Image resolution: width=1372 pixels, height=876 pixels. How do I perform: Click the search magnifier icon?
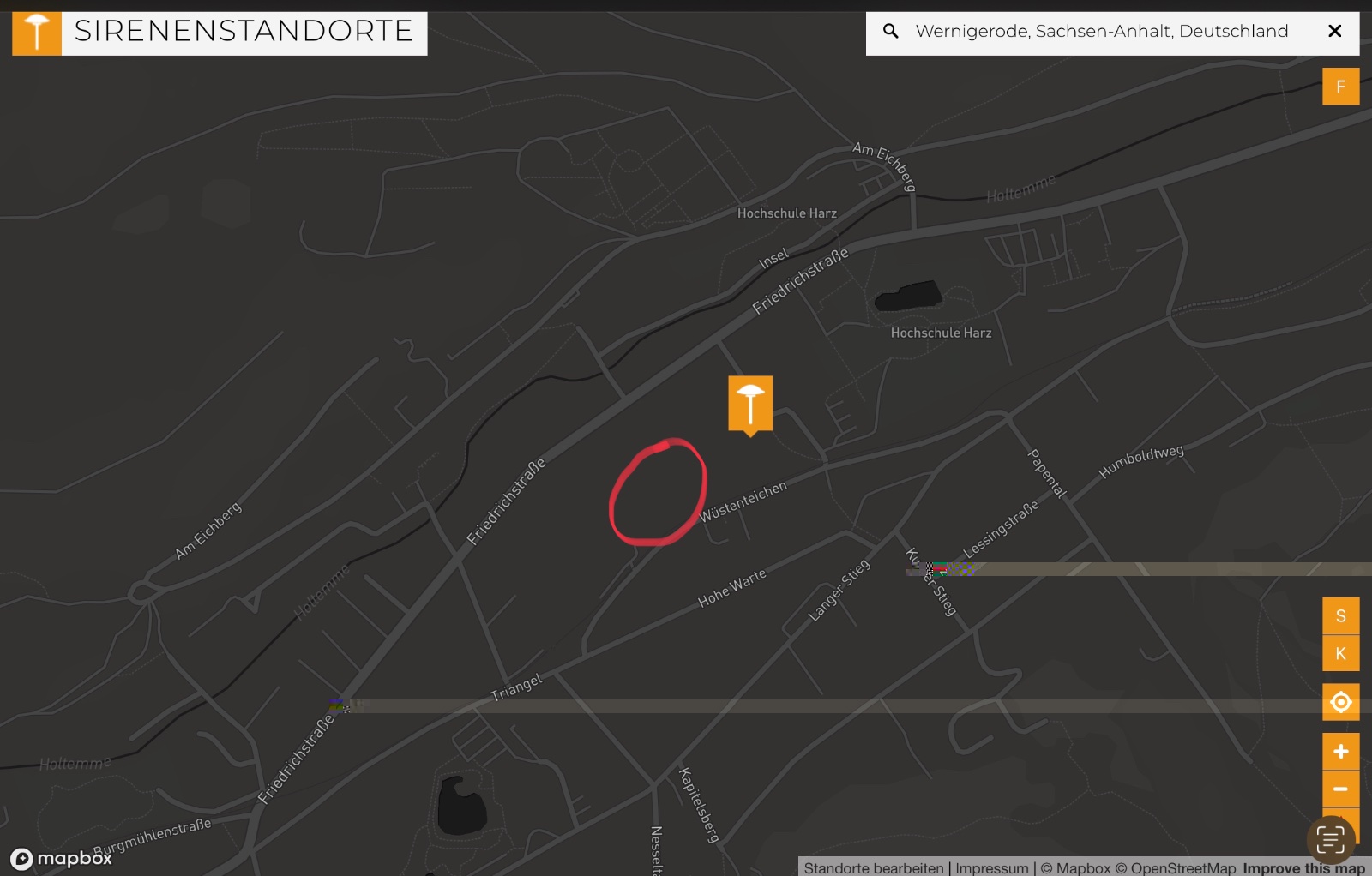click(x=891, y=32)
